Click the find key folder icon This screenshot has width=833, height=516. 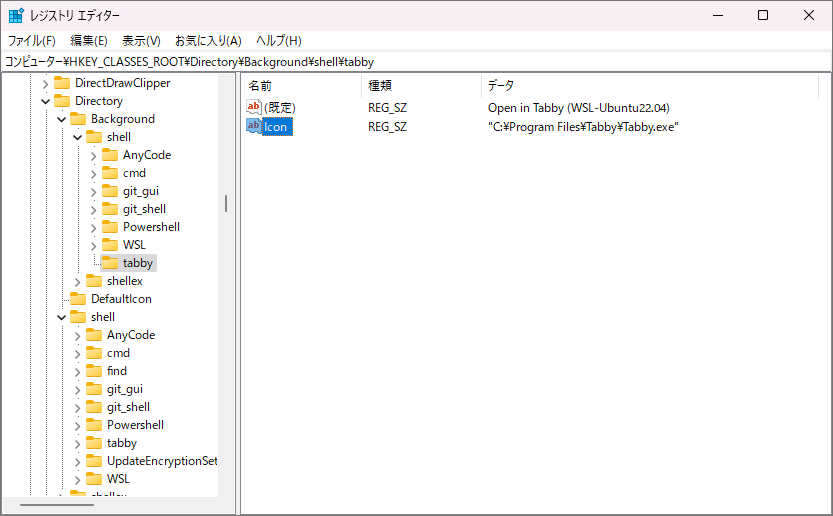(x=94, y=370)
